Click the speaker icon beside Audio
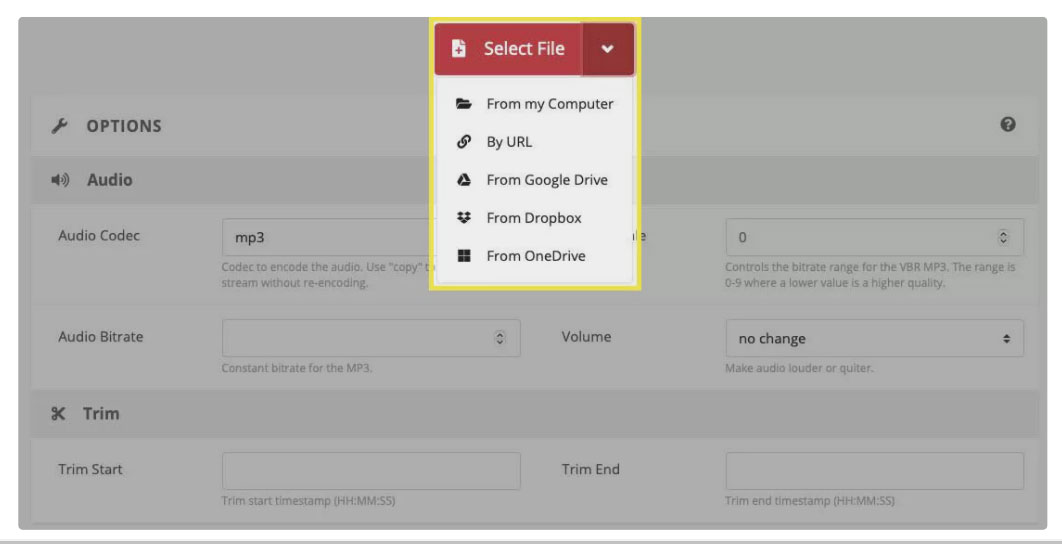The width and height of the screenshot is (1062, 544). [x=60, y=180]
